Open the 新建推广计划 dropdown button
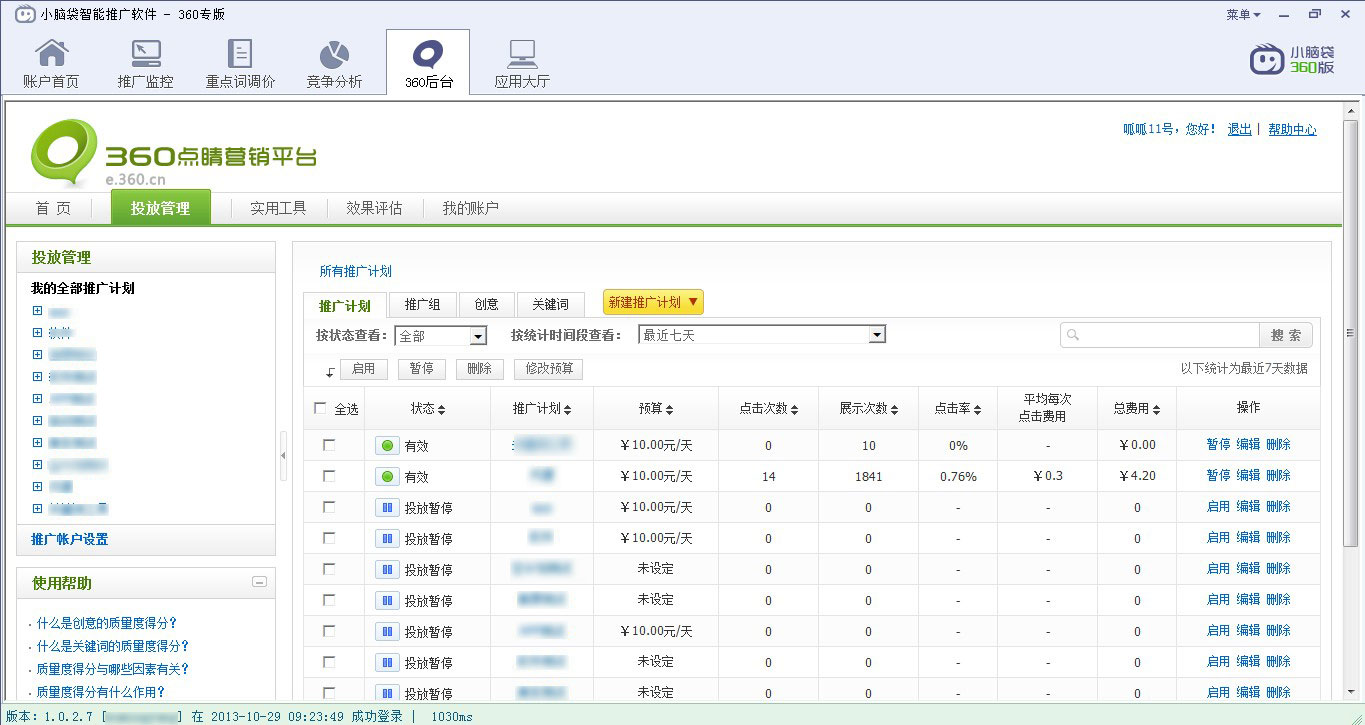This screenshot has width=1365, height=725. click(653, 302)
